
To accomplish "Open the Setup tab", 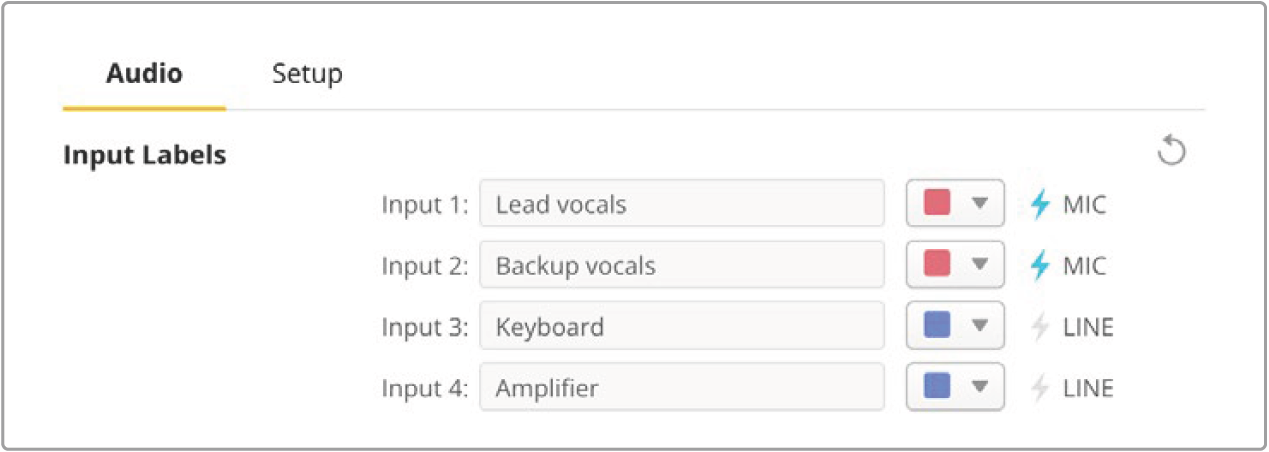I will [x=307, y=73].
